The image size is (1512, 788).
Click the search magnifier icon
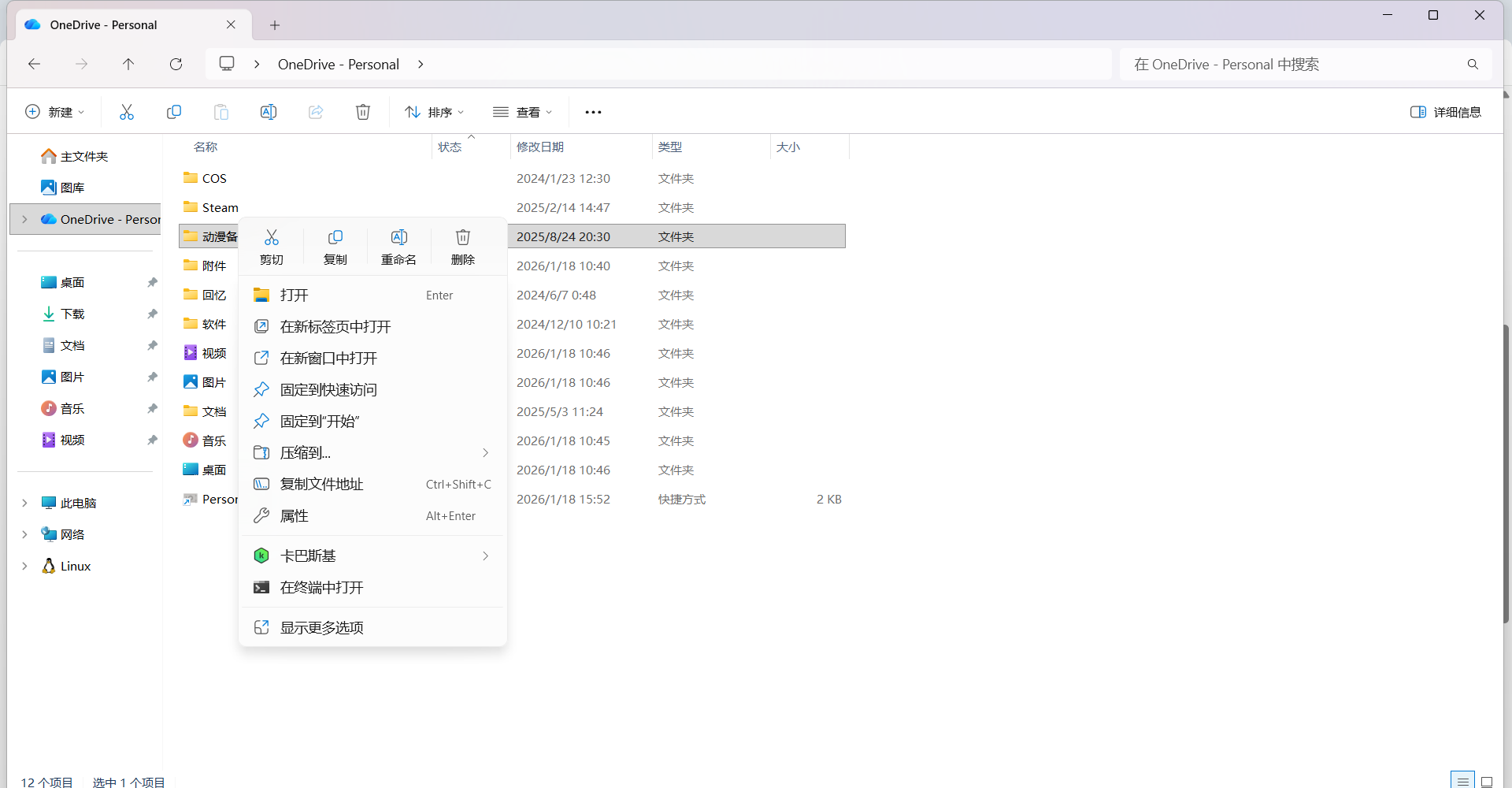[x=1473, y=65]
